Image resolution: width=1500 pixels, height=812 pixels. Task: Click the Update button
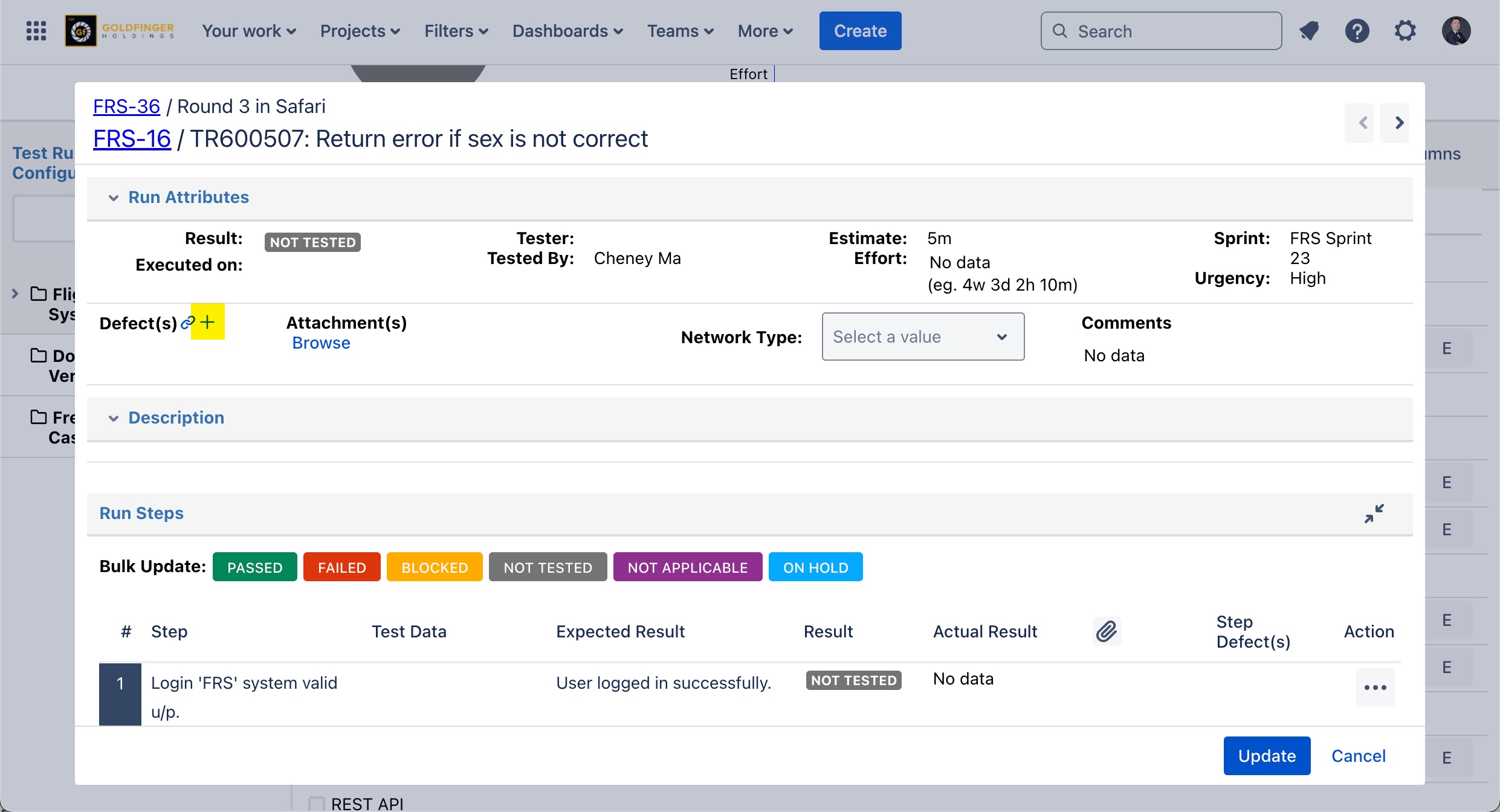tap(1266, 756)
